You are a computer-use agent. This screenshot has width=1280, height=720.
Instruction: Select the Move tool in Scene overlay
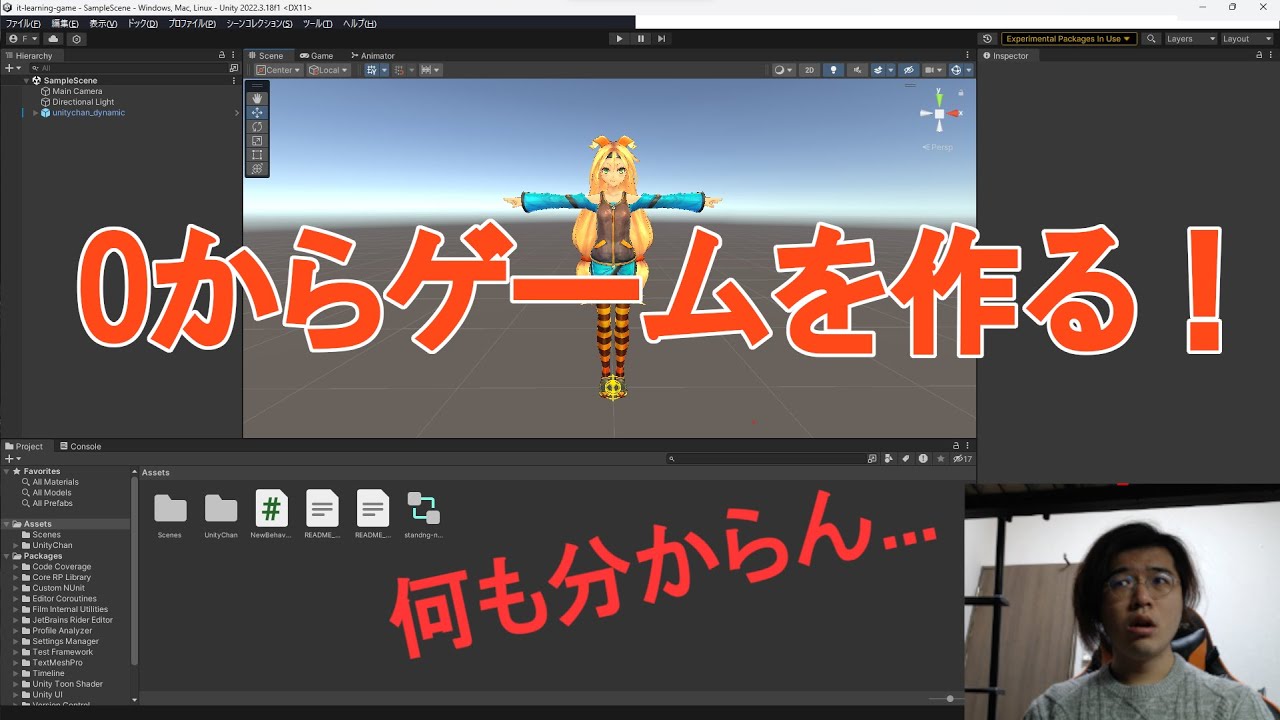(257, 113)
